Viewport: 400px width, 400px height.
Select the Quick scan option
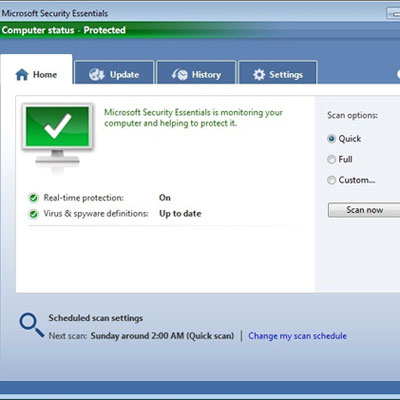pos(331,139)
